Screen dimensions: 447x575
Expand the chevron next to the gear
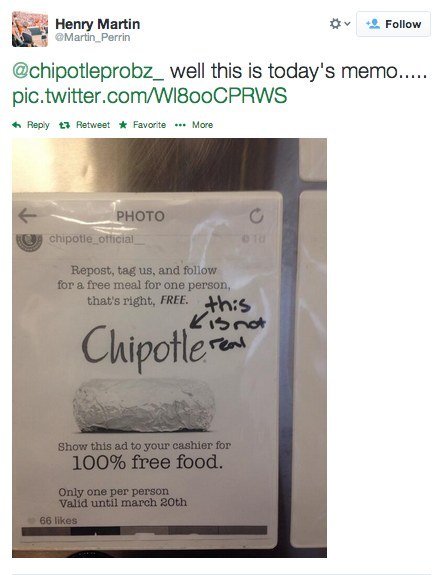347,24
